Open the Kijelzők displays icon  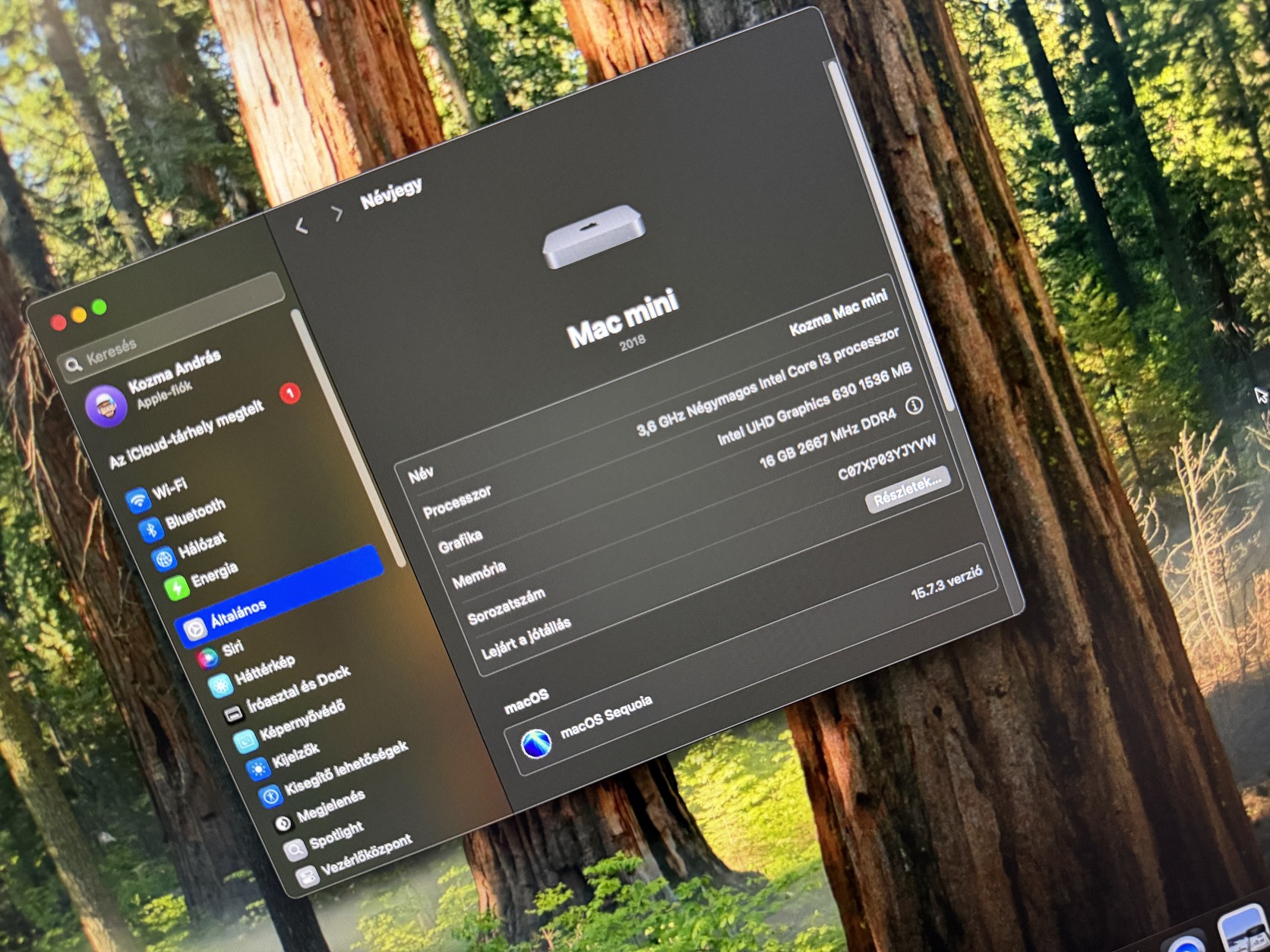coord(258,769)
